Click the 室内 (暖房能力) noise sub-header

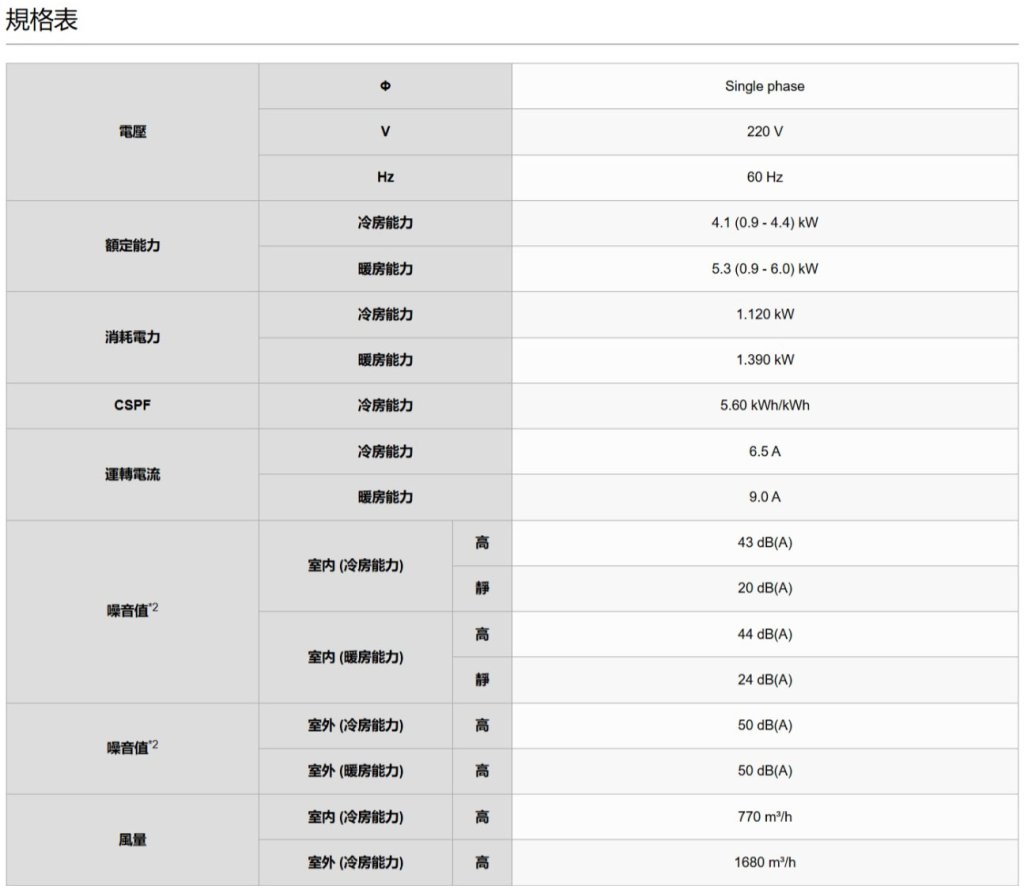[355, 657]
